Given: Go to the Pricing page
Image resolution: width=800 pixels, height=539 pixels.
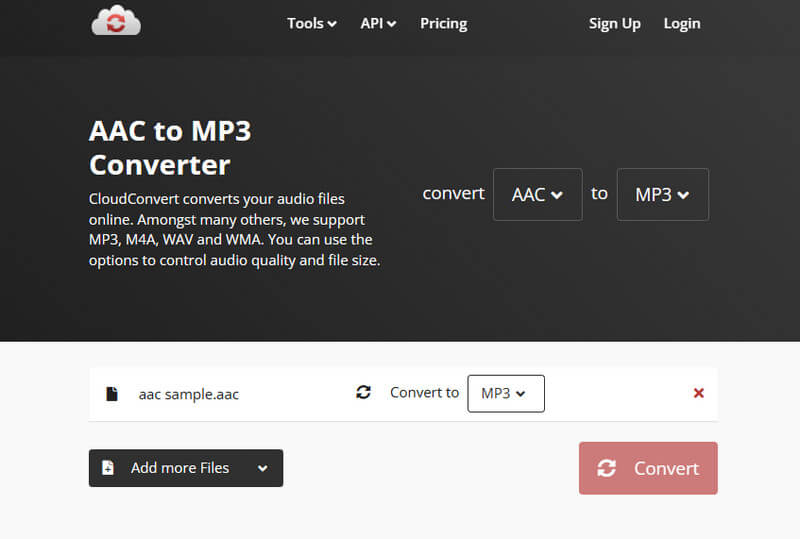Looking at the screenshot, I should (x=443, y=23).
